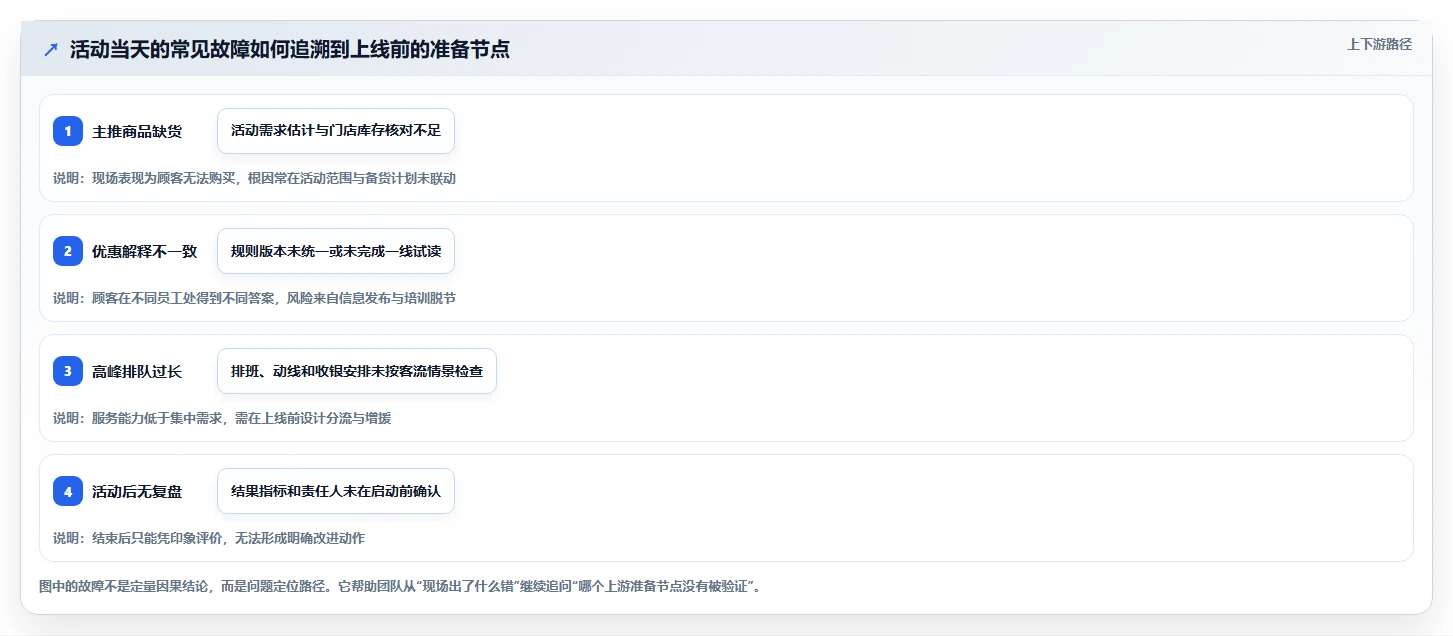Screen dimensions: 1453x636
Task: Click the note starting 说明:结束后只能凭印象评价
Action: pos(209,538)
